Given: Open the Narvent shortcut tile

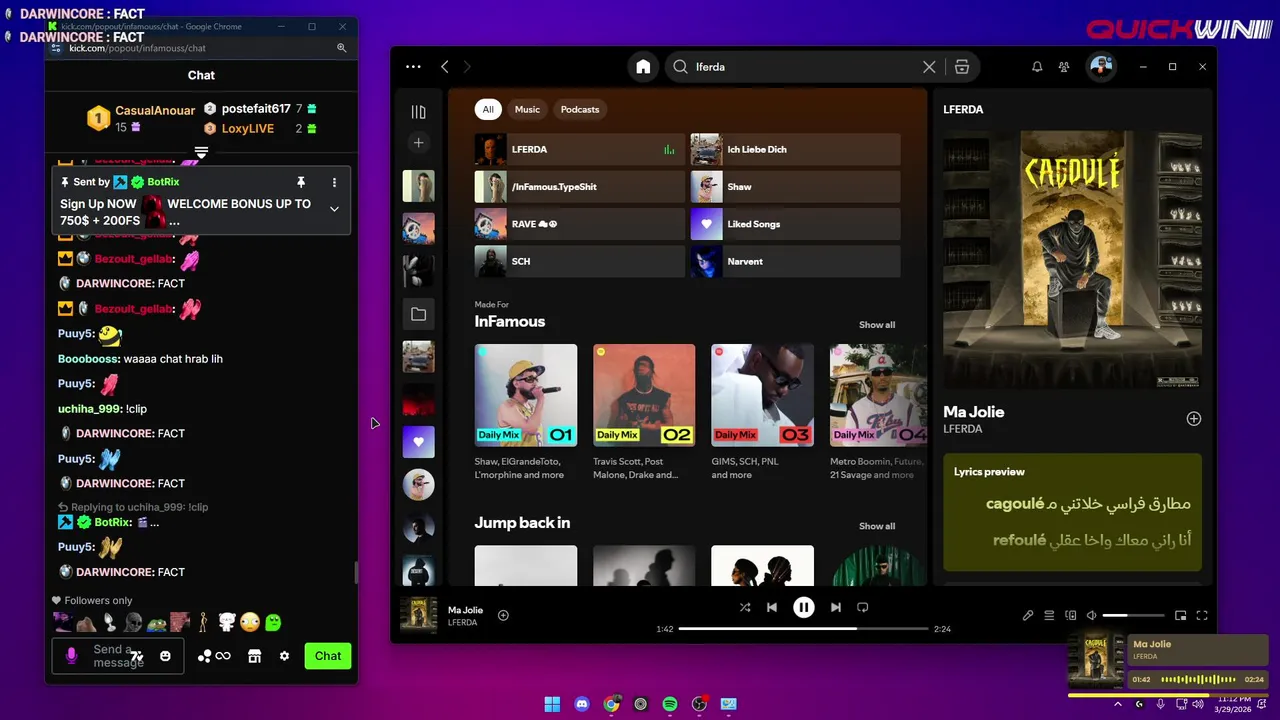Looking at the screenshot, I should (796, 261).
